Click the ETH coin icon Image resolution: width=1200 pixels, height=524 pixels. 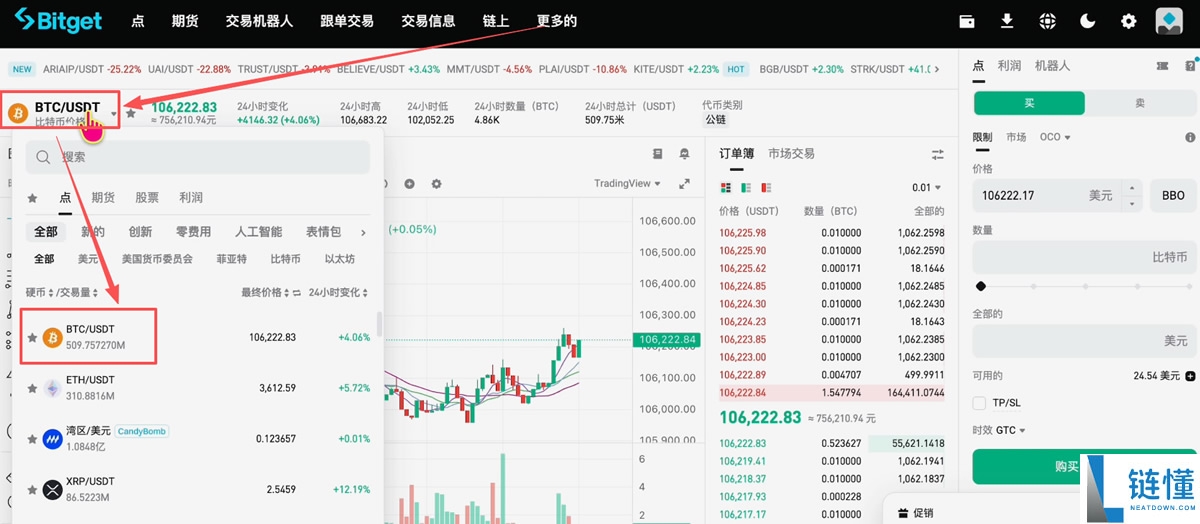click(52, 388)
